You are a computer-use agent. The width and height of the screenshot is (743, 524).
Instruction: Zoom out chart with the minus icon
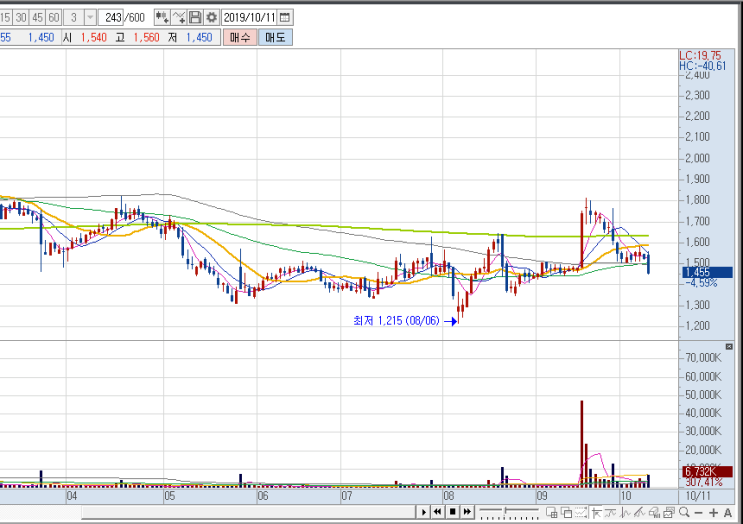pyautogui.click(x=698, y=513)
